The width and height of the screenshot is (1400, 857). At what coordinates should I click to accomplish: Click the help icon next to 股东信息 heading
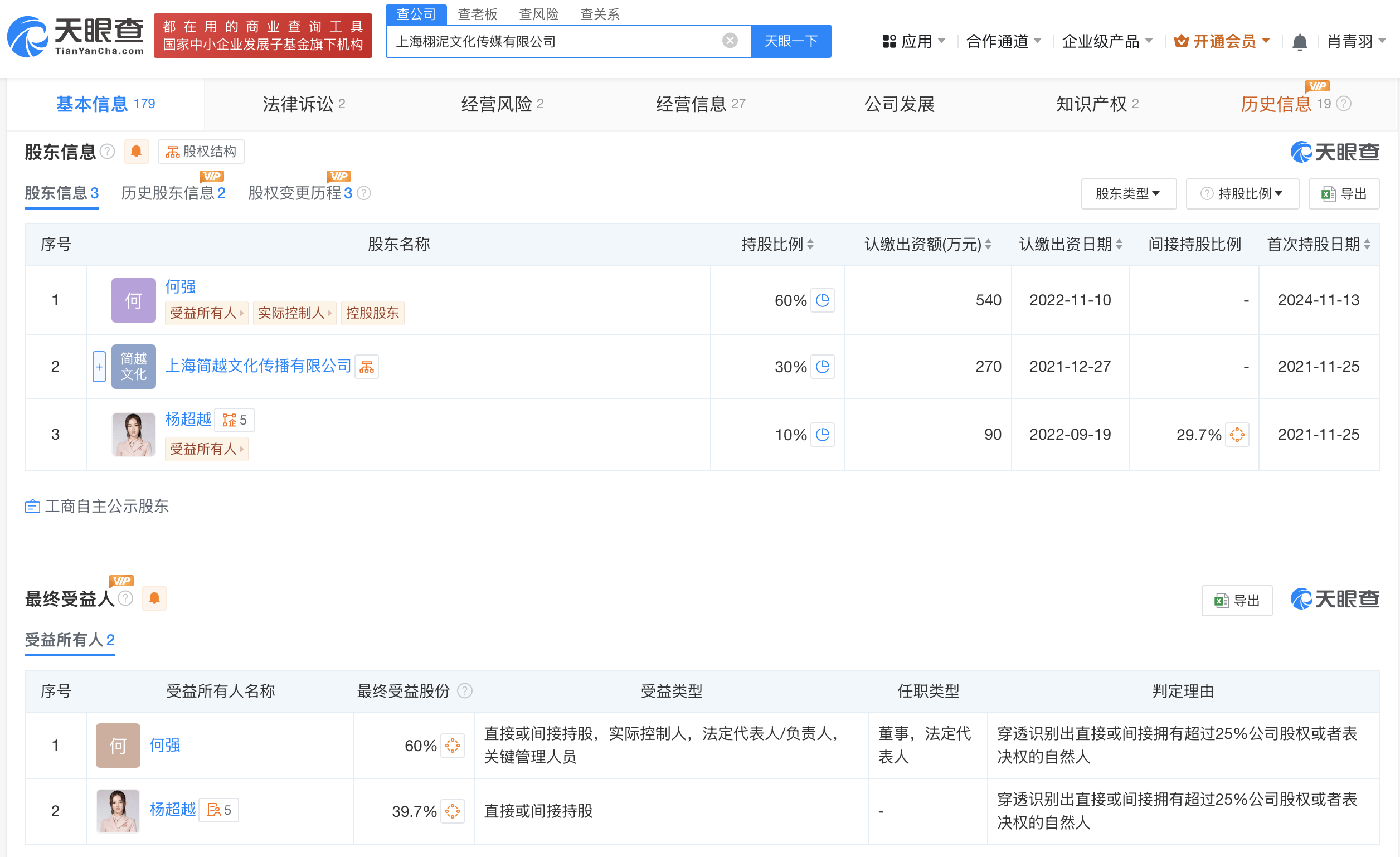click(108, 152)
